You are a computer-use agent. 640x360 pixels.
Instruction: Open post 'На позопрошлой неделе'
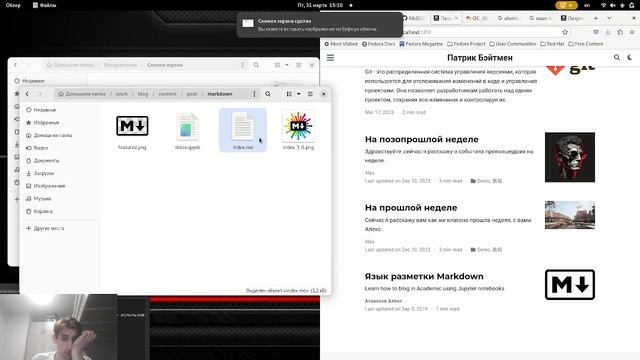(x=422, y=139)
